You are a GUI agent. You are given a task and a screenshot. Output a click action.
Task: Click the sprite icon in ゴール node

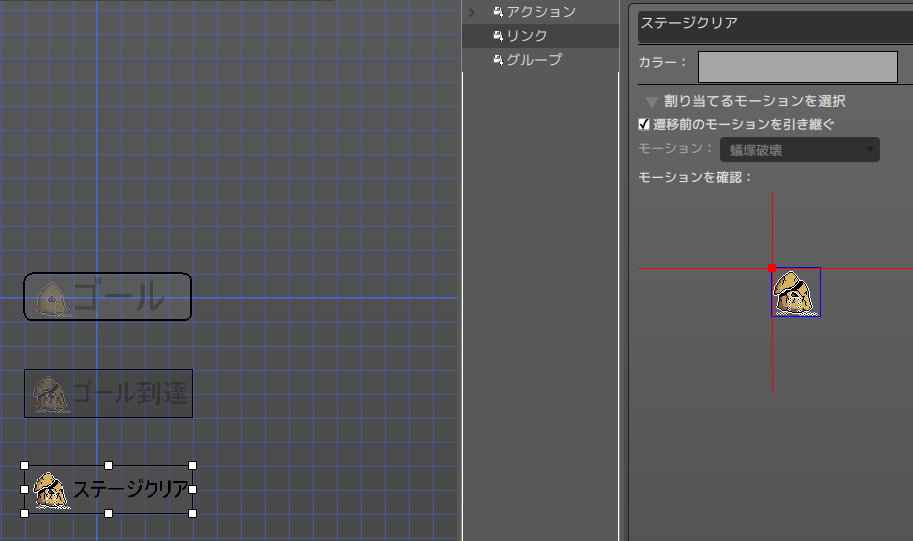point(52,299)
